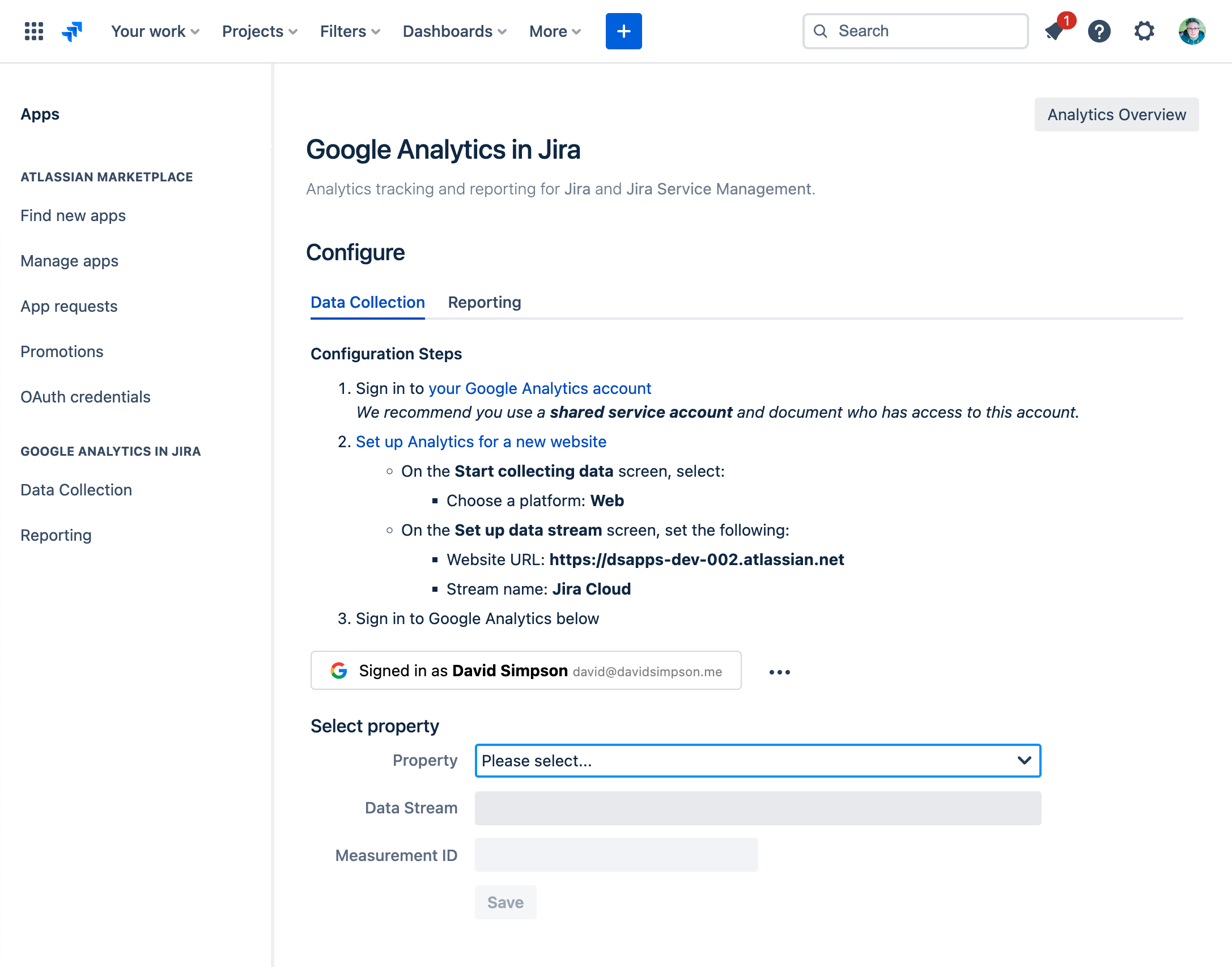The width and height of the screenshot is (1232, 967).
Task: Open the settings gear icon
Action: coord(1144,31)
